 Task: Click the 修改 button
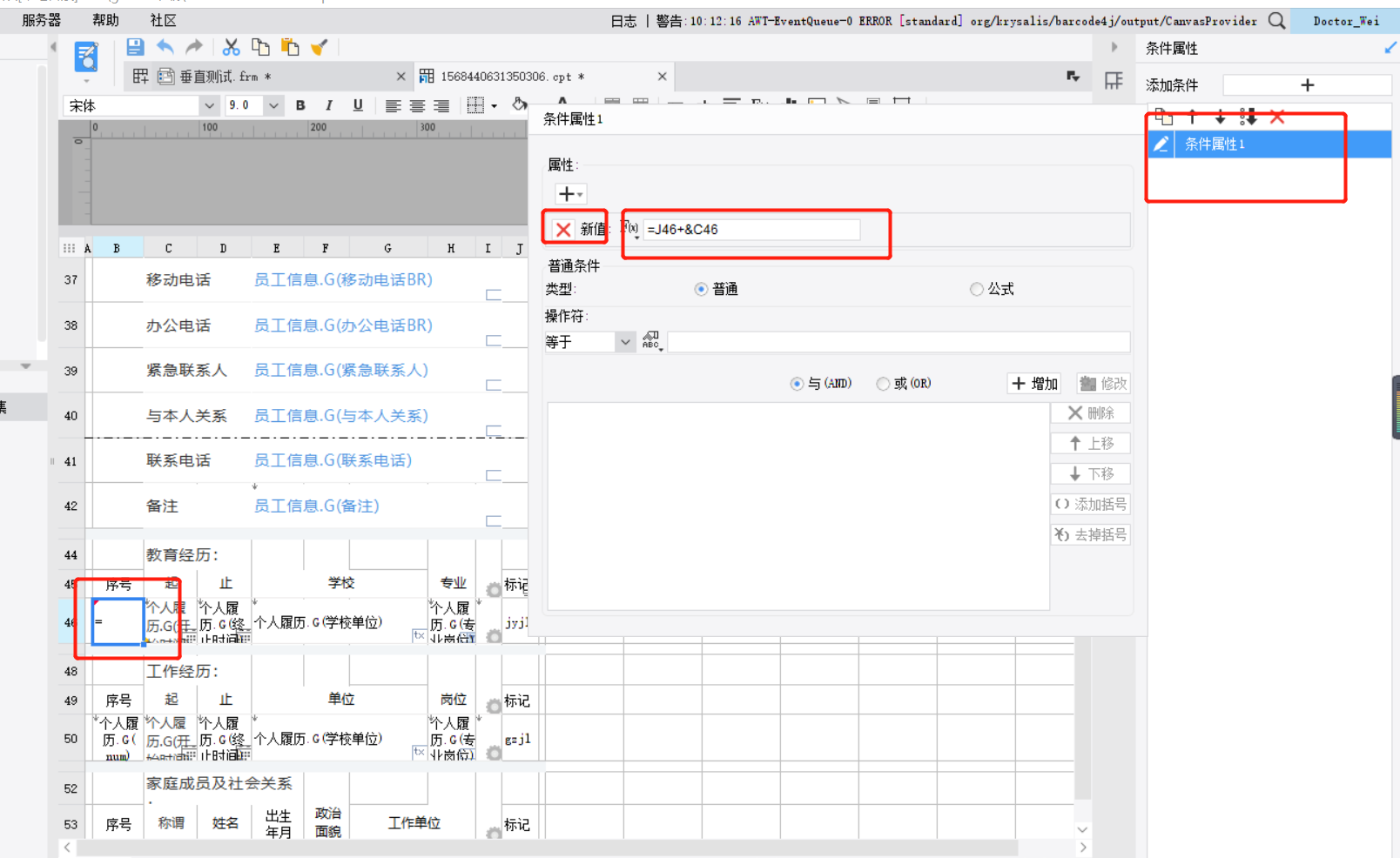coord(1103,384)
